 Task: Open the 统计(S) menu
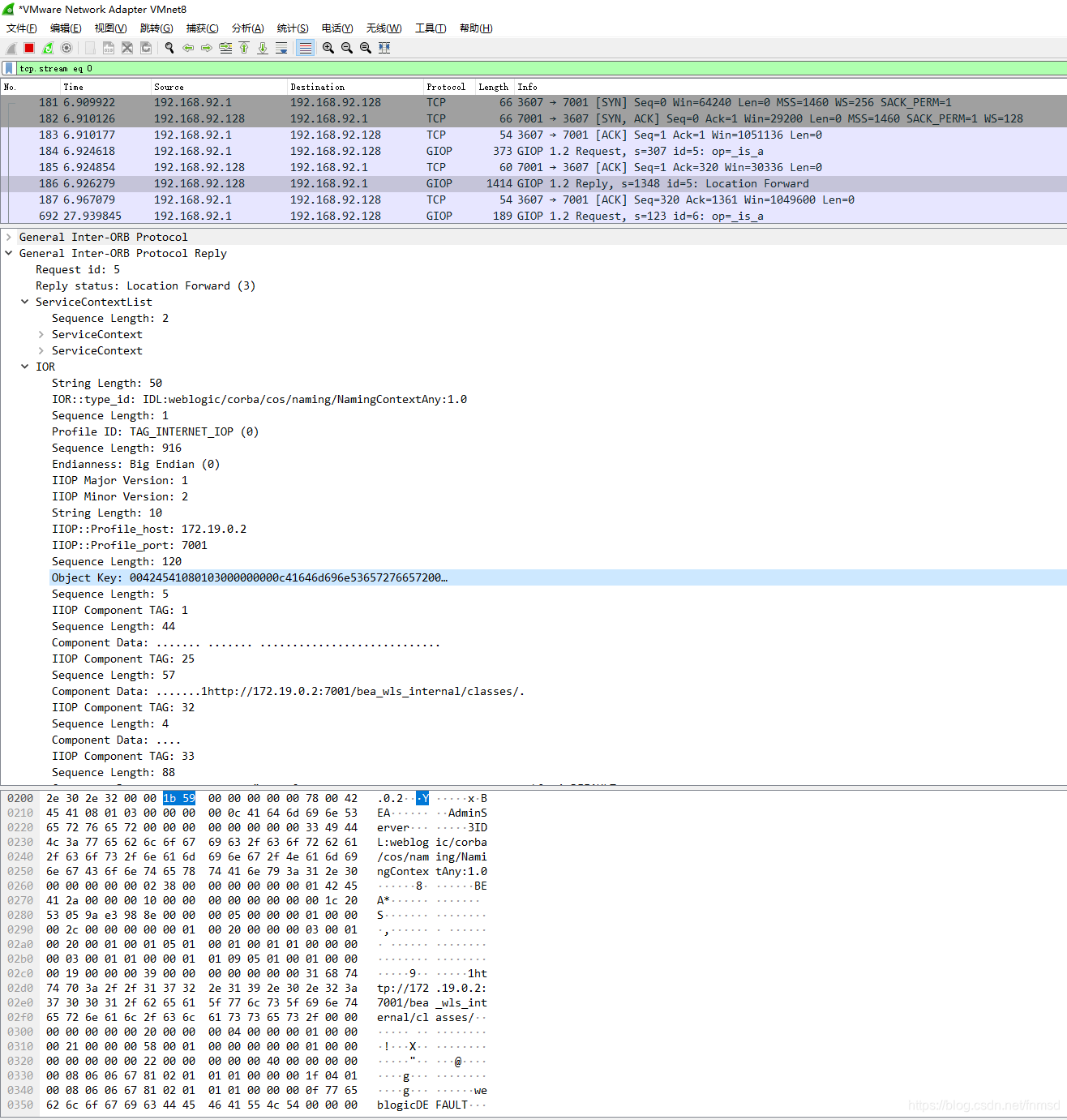[x=293, y=28]
